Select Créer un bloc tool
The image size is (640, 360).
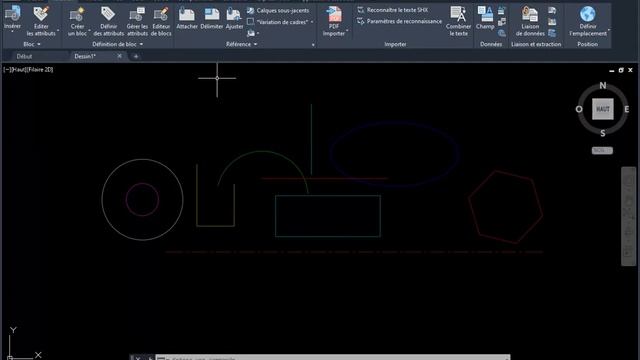(77, 21)
